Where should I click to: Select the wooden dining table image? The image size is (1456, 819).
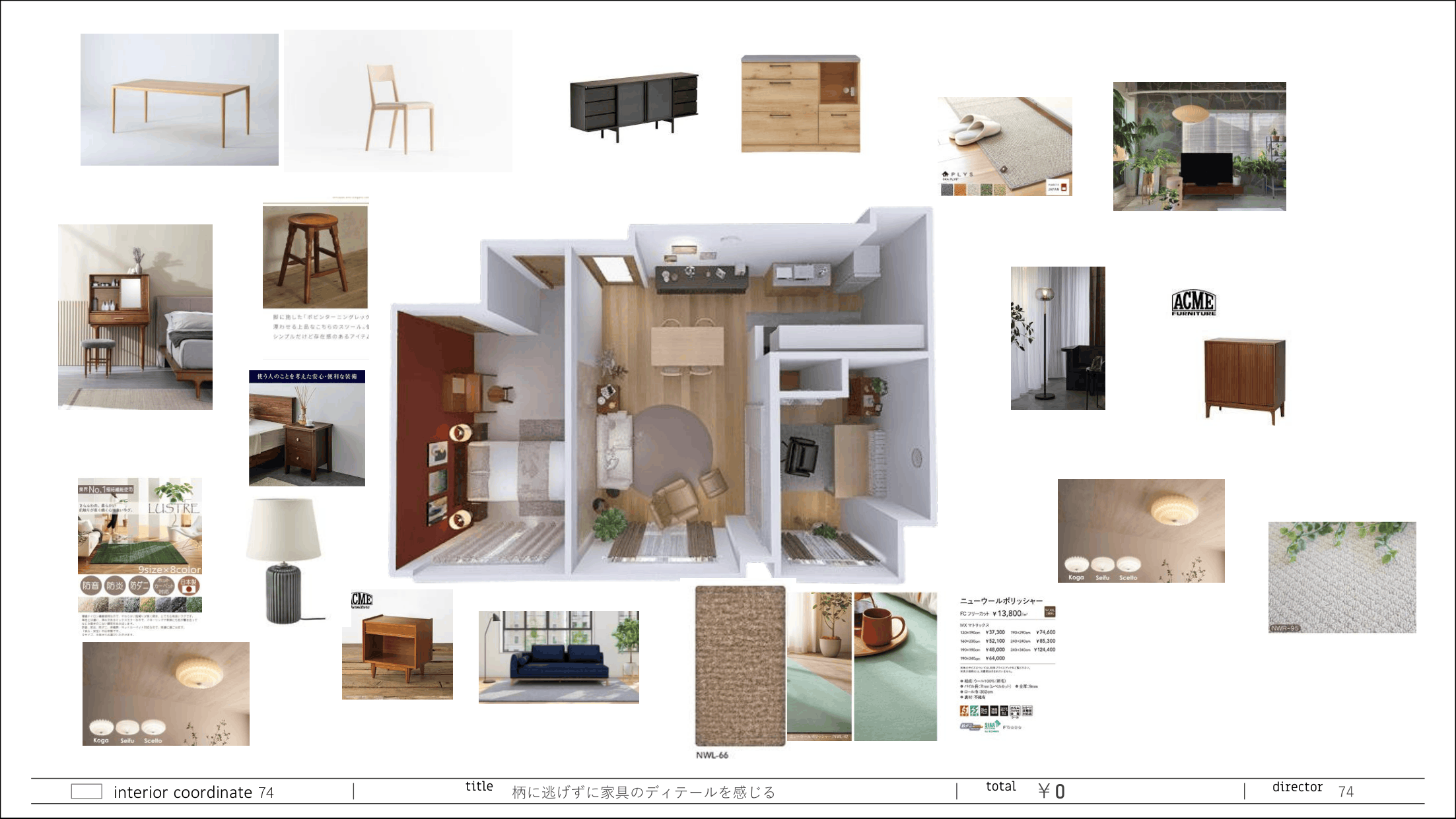click(x=180, y=100)
